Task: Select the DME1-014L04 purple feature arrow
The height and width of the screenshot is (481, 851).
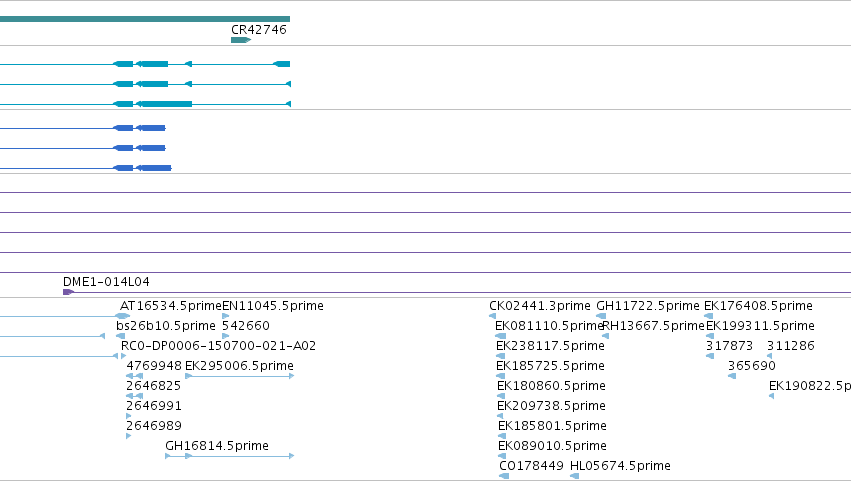Action: coord(68,292)
